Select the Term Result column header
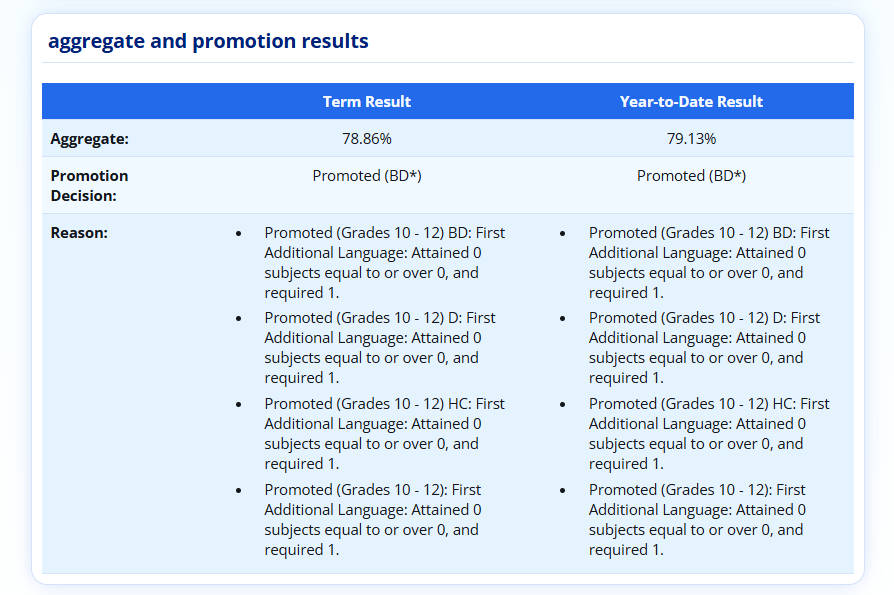 click(366, 101)
